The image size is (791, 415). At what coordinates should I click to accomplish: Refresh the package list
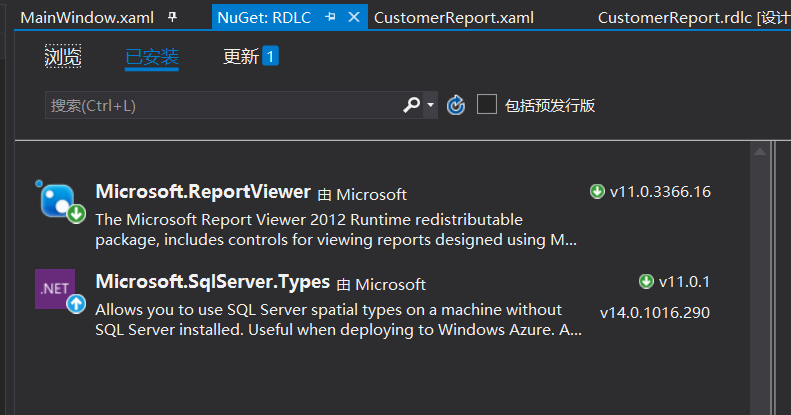[456, 105]
